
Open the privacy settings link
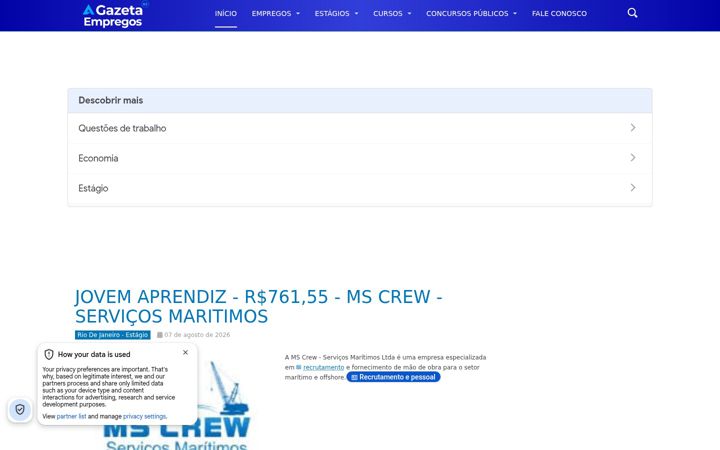click(x=144, y=416)
